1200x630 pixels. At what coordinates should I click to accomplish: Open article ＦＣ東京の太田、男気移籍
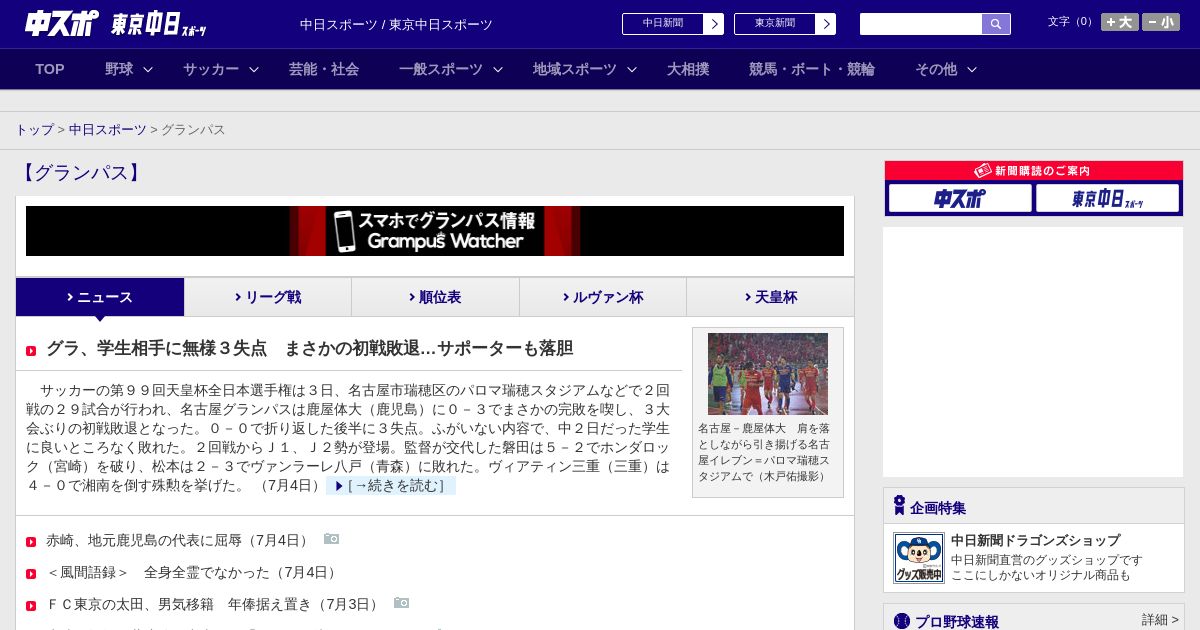pos(214,605)
